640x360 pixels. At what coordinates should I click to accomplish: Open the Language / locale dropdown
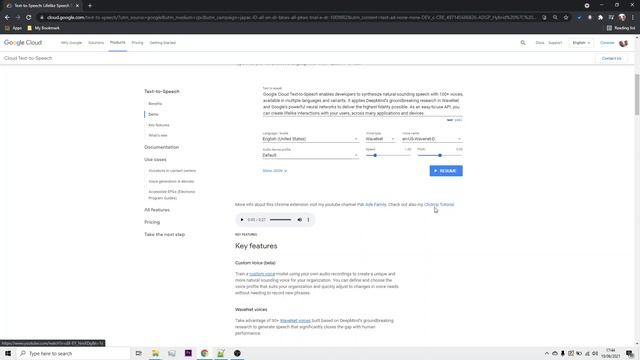click(310, 139)
